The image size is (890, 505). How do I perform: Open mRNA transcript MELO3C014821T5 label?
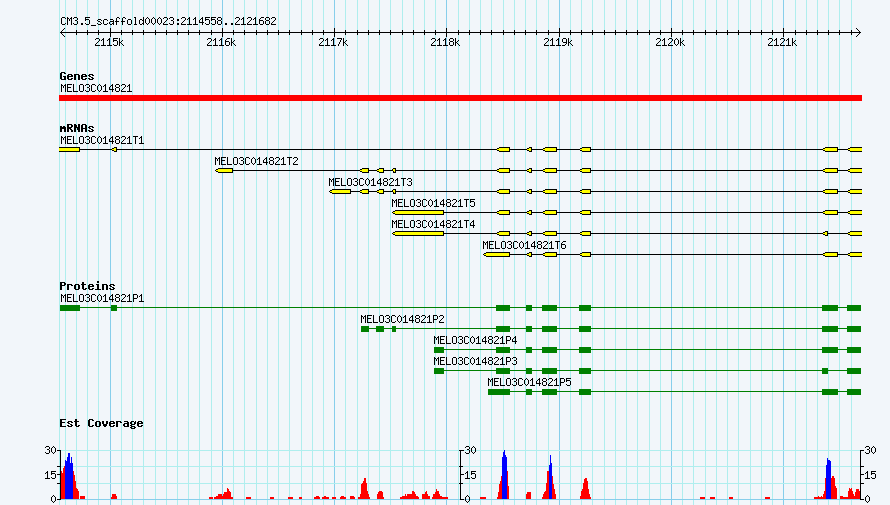(433, 203)
